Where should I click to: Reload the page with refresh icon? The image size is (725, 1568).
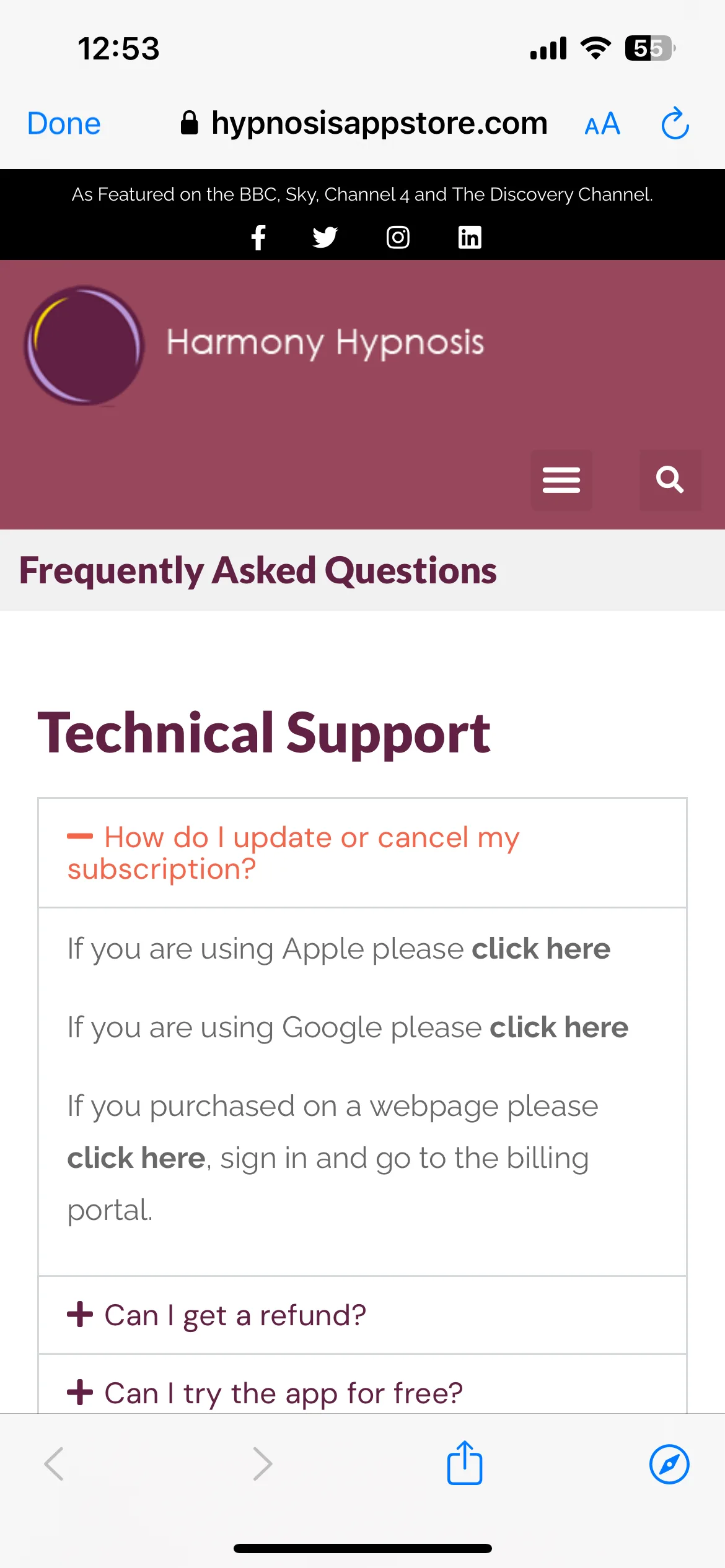pos(675,123)
